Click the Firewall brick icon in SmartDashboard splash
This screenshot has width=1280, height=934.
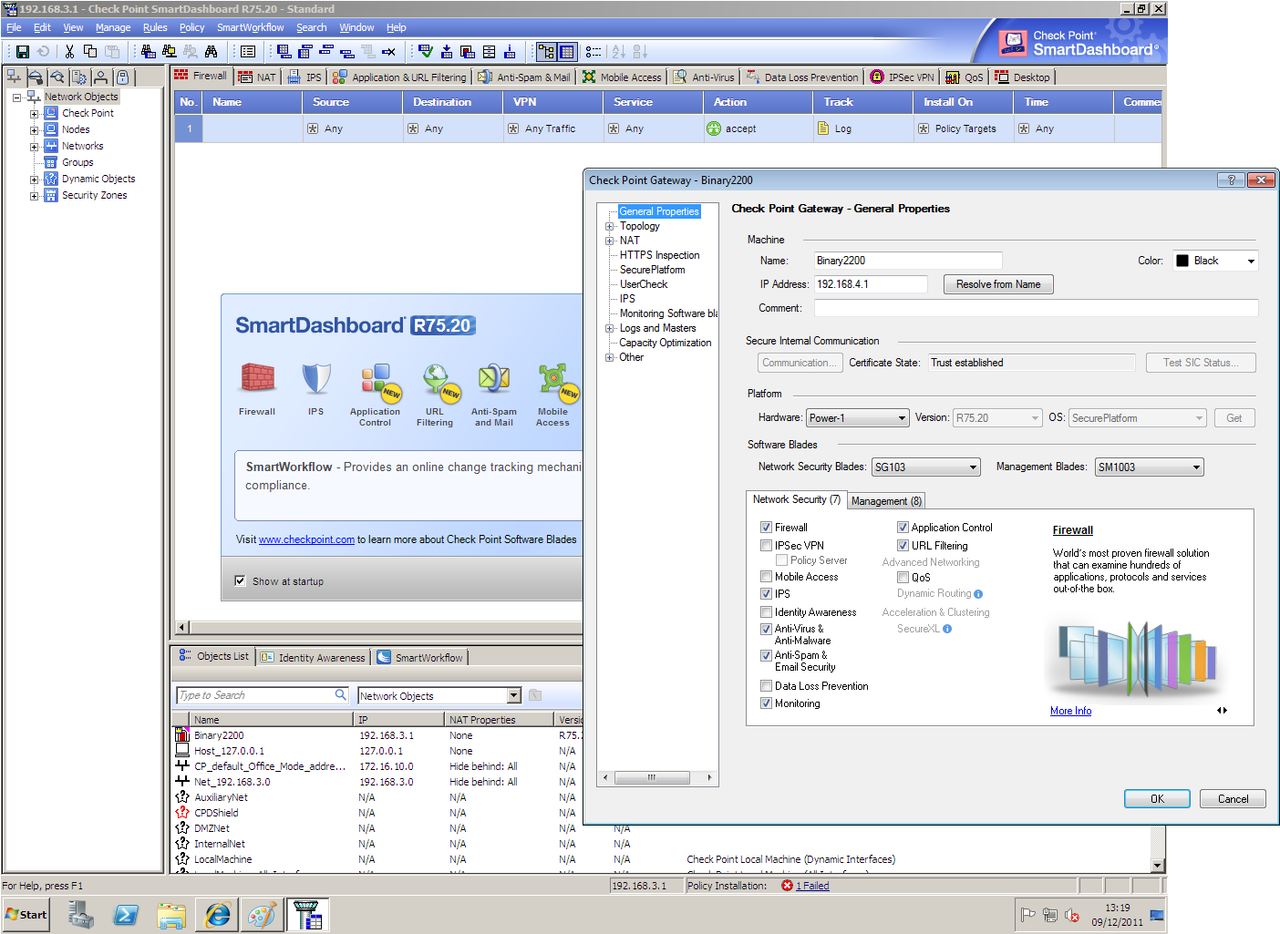(x=257, y=379)
